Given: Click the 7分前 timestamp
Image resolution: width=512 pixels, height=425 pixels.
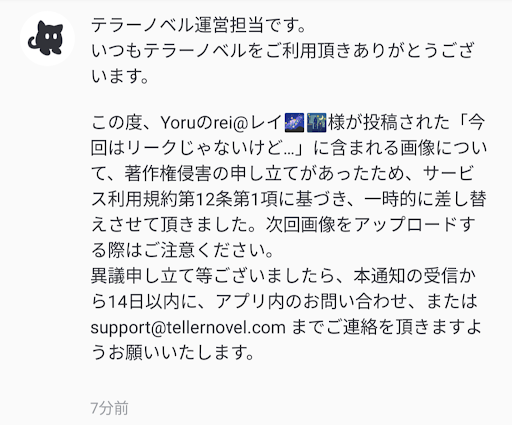Looking at the screenshot, I should (x=110, y=408).
